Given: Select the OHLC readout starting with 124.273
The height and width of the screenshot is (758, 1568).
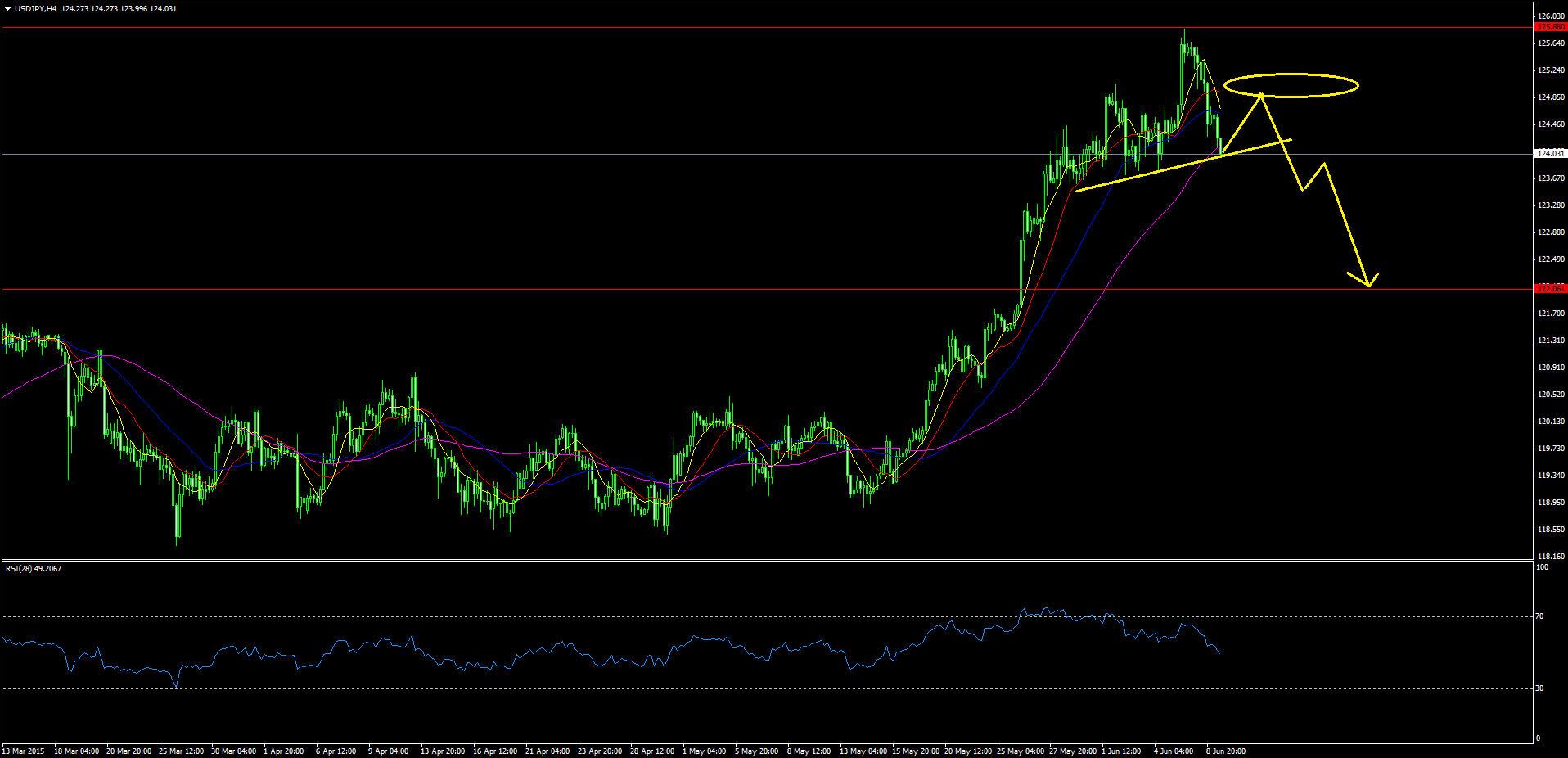Looking at the screenshot, I should point(119,9).
